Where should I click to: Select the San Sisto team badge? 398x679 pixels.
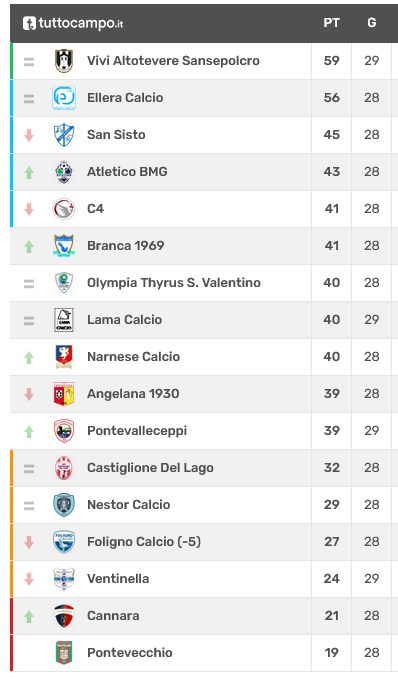[64, 135]
